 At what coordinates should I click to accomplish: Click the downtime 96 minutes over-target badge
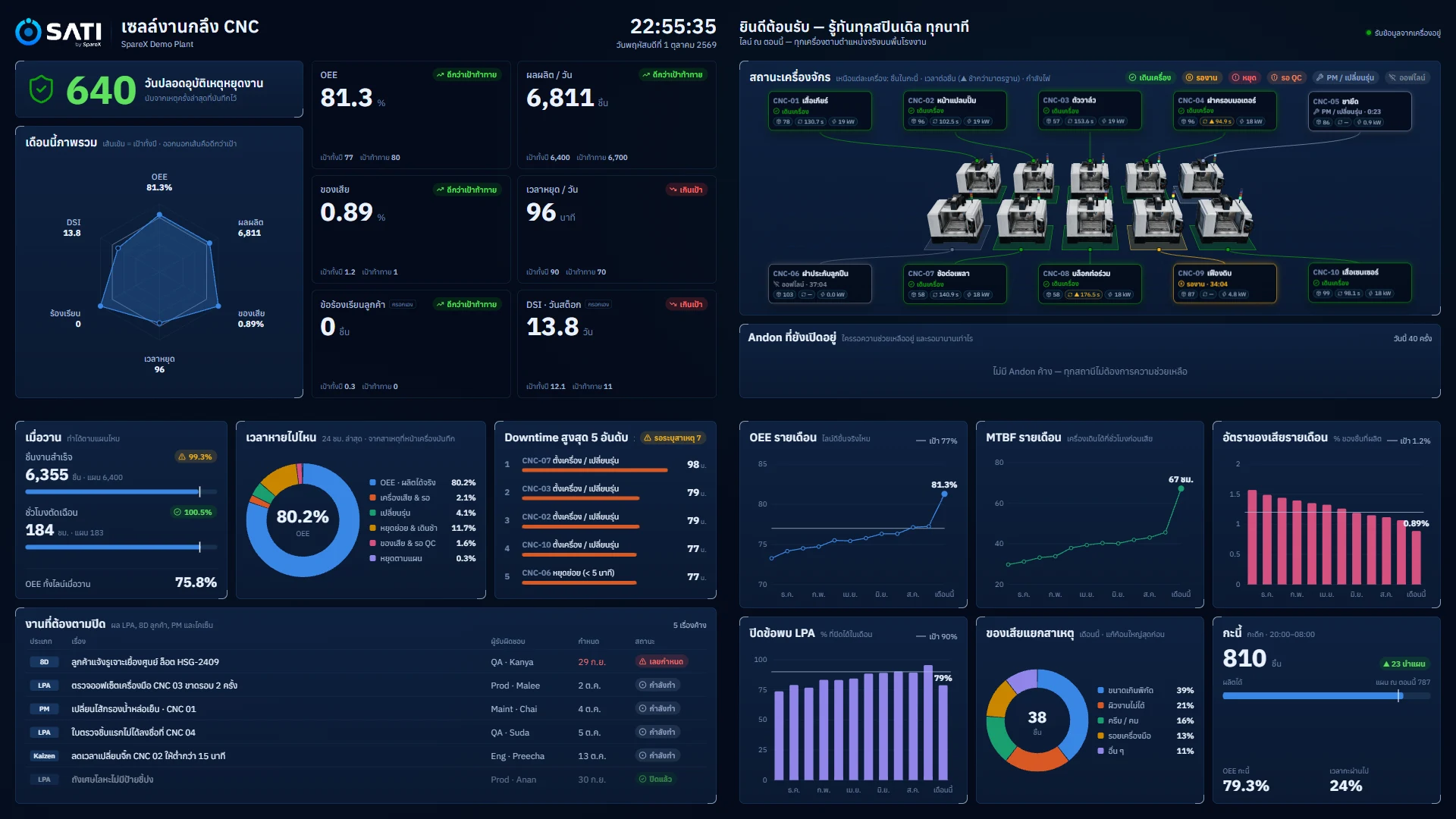pyautogui.click(x=686, y=190)
